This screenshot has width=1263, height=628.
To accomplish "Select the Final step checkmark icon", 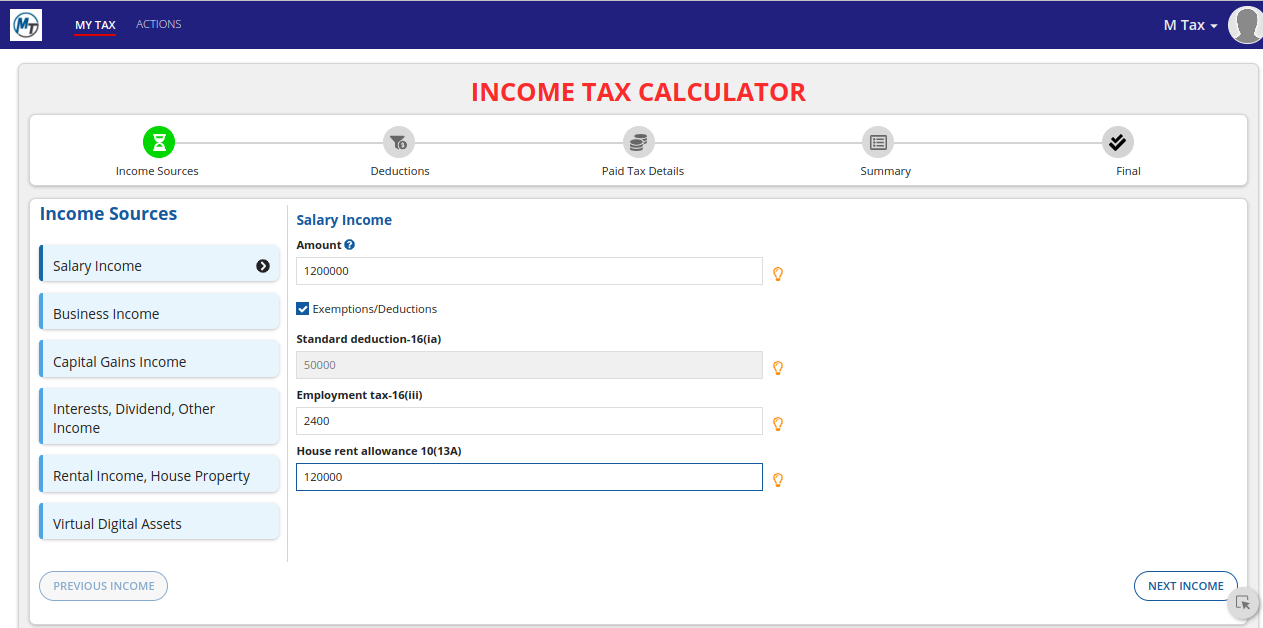I will pyautogui.click(x=1118, y=142).
